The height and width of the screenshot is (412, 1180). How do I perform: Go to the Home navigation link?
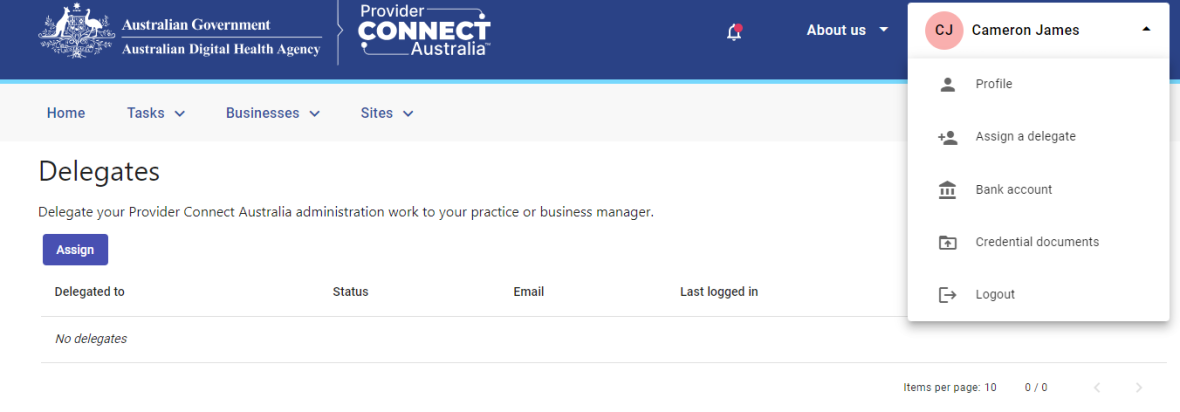point(66,113)
